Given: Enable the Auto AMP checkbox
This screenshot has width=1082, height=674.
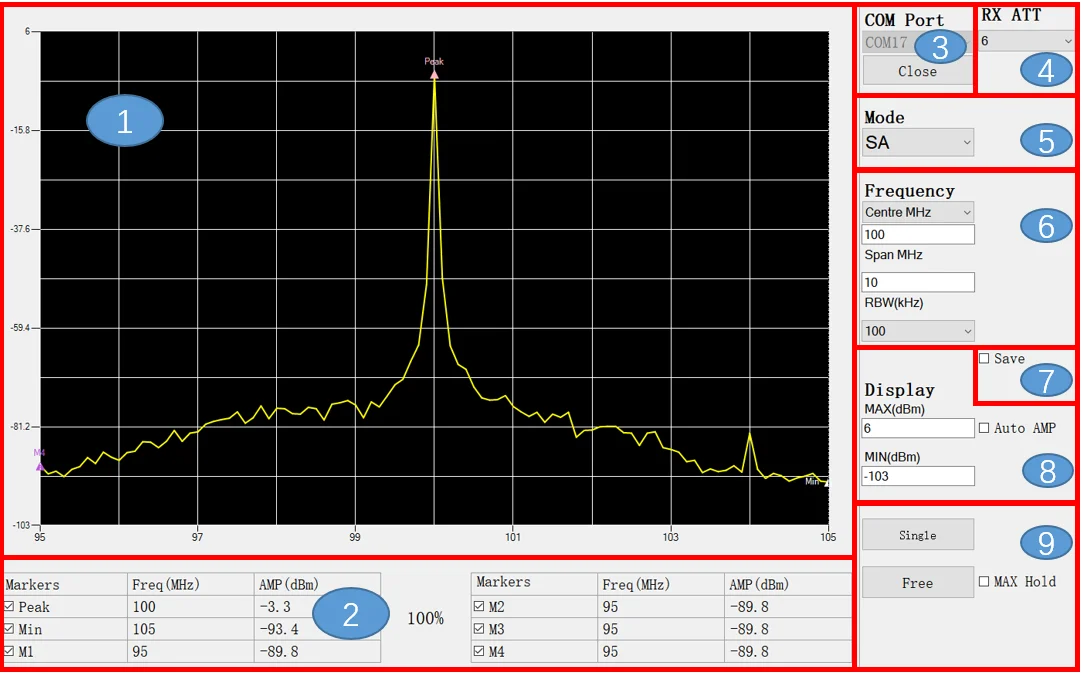Looking at the screenshot, I should (x=984, y=428).
